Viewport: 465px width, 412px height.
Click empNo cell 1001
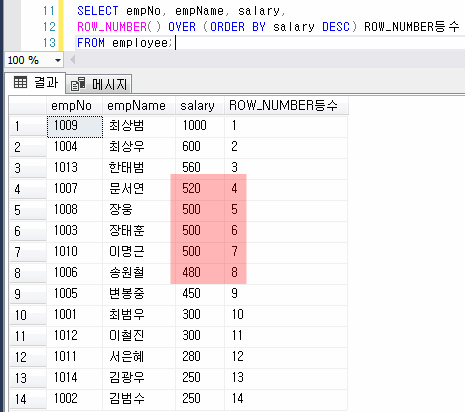pyautogui.click(x=75, y=315)
